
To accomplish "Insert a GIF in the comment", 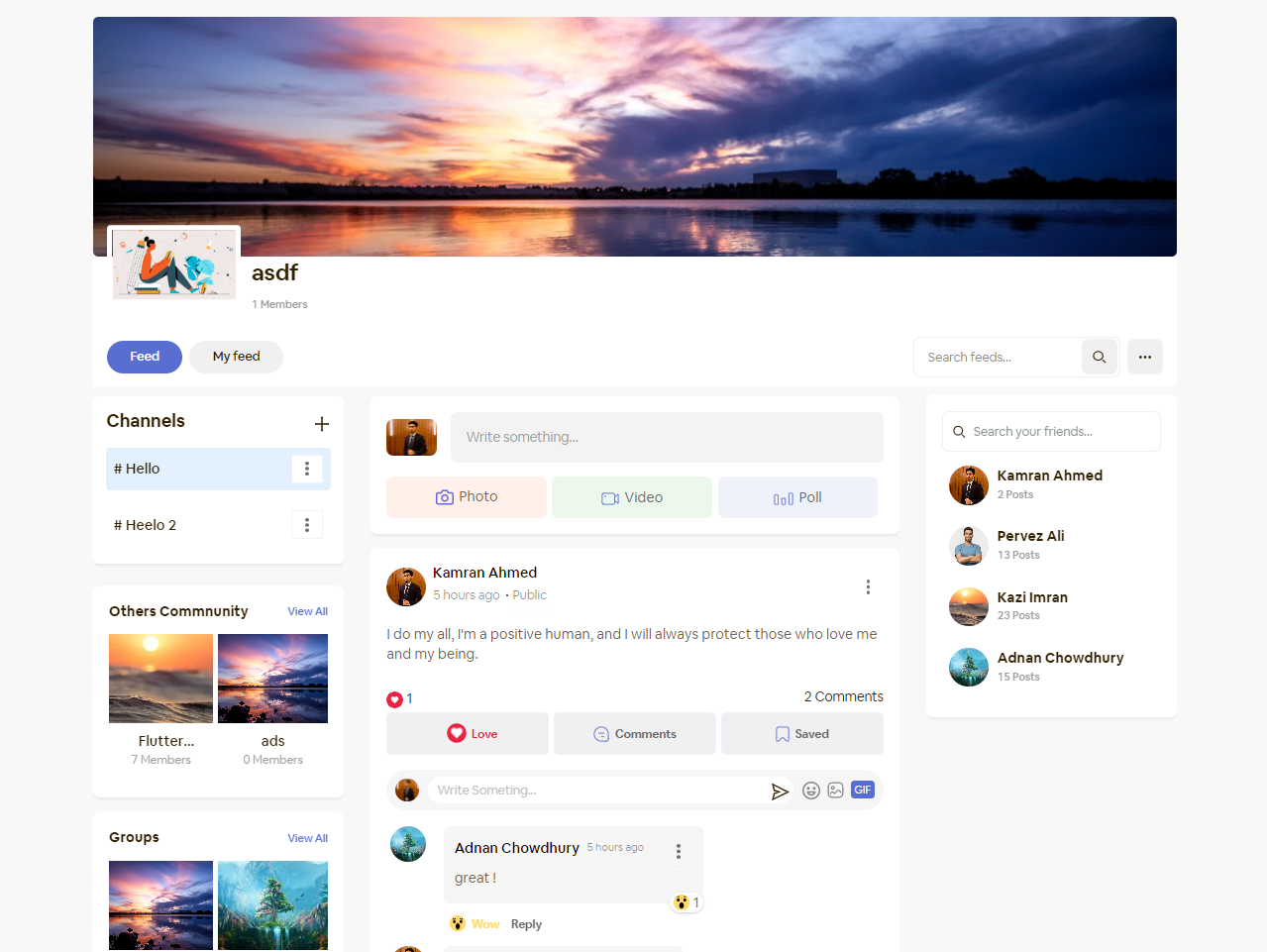I will coord(862,790).
